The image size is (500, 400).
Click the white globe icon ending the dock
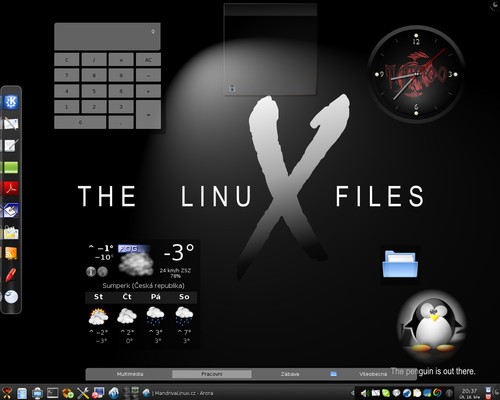(11, 297)
